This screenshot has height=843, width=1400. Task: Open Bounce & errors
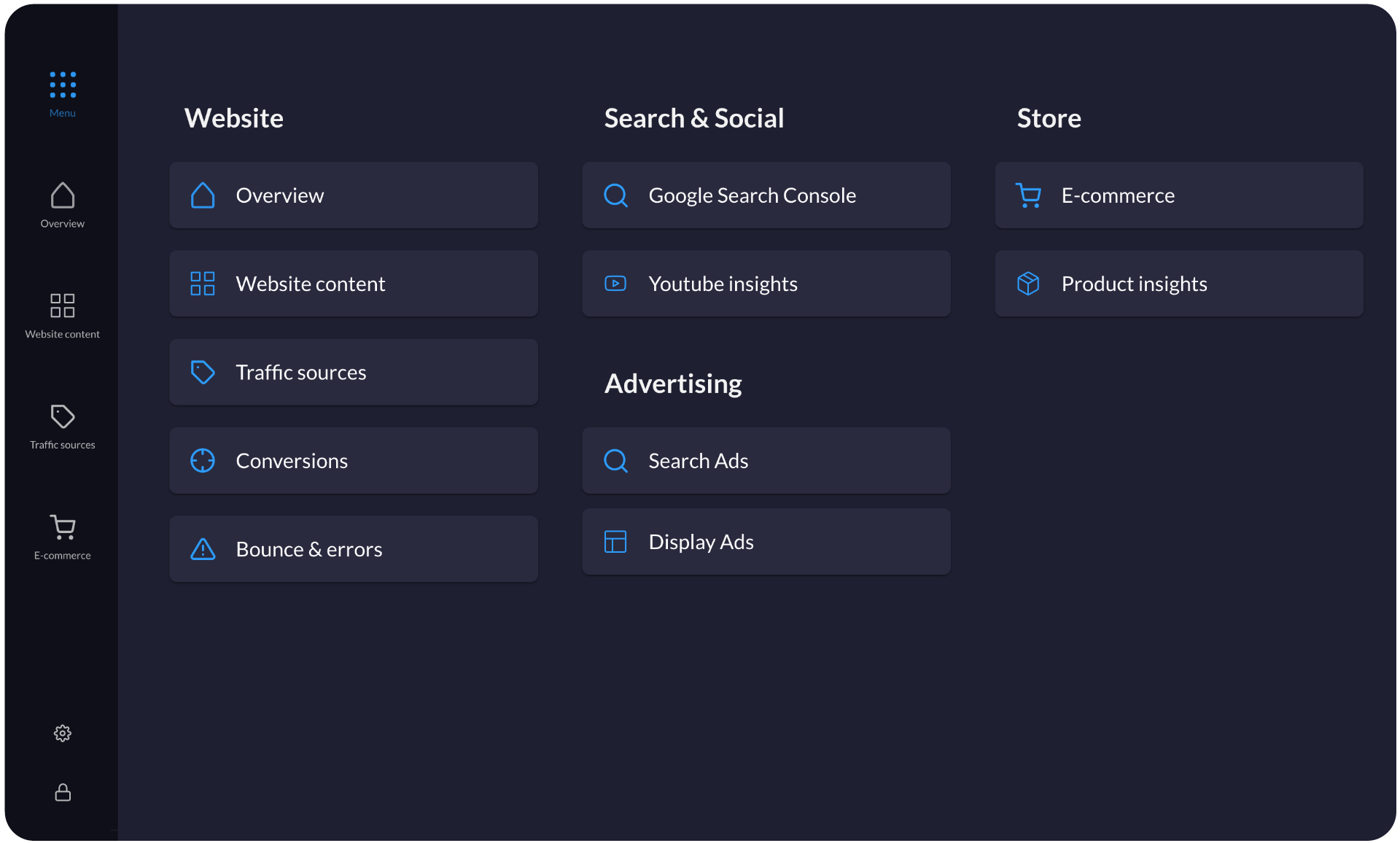[x=353, y=549]
